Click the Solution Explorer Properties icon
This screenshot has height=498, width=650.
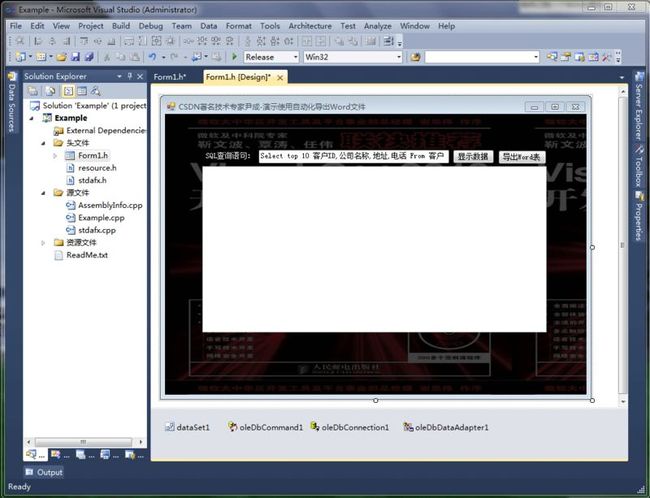coord(33,91)
